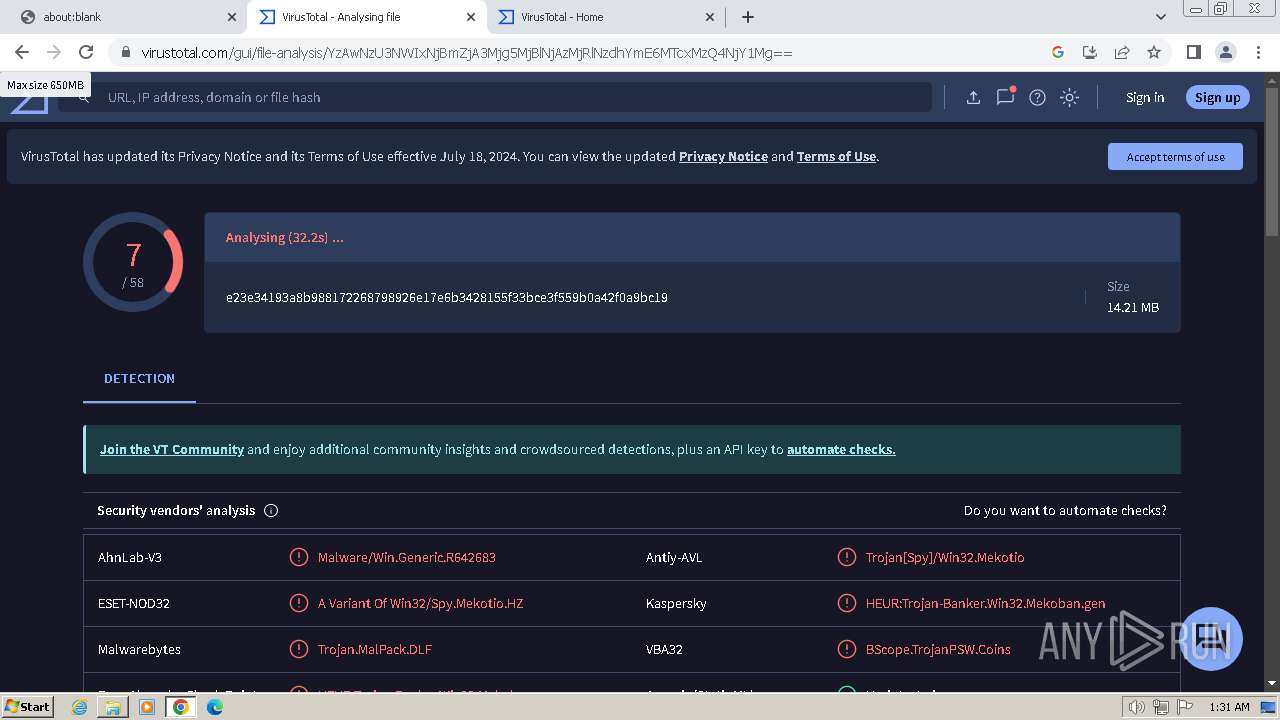Click Malwarebytes malicious alert icon

[298, 649]
